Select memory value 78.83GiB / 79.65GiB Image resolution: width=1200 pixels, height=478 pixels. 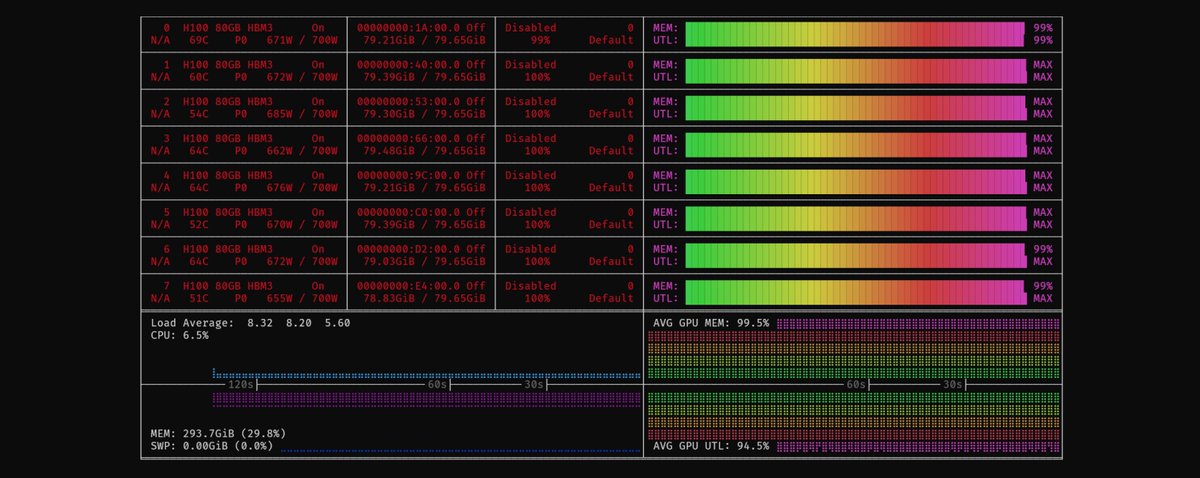(425, 299)
